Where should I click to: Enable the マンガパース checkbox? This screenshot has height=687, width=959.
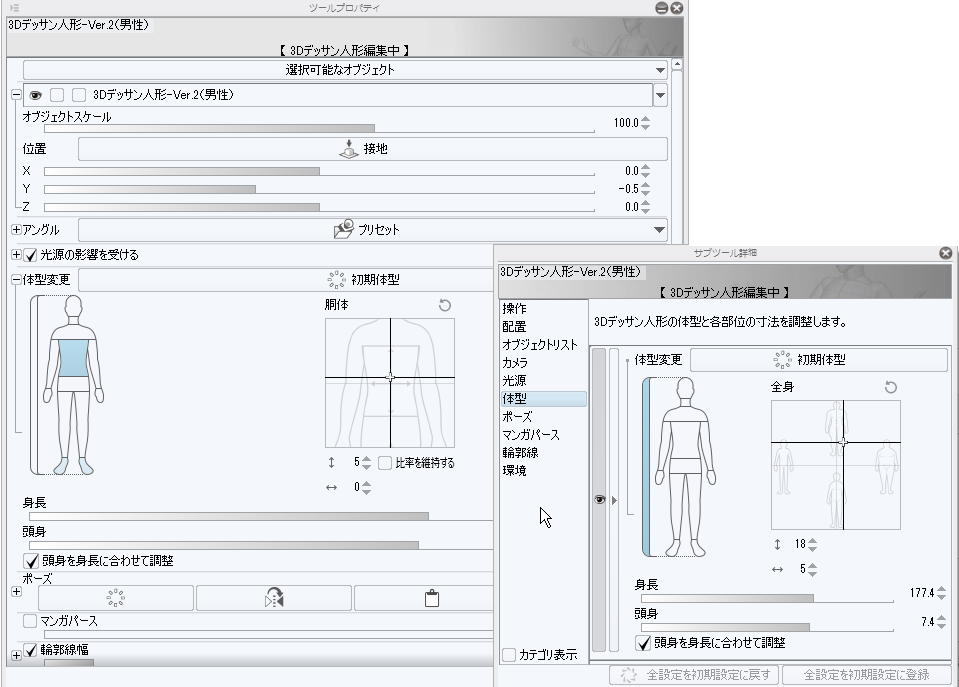tap(30, 621)
